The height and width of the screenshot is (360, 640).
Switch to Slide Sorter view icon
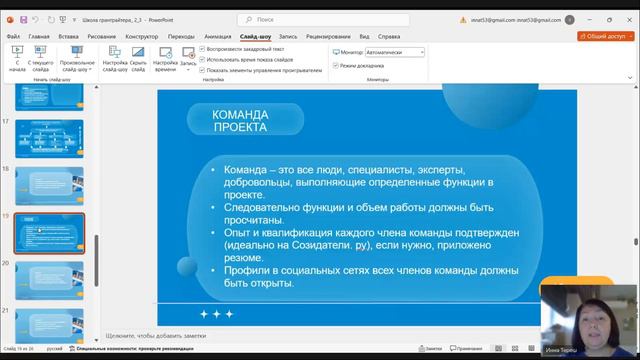coord(515,349)
